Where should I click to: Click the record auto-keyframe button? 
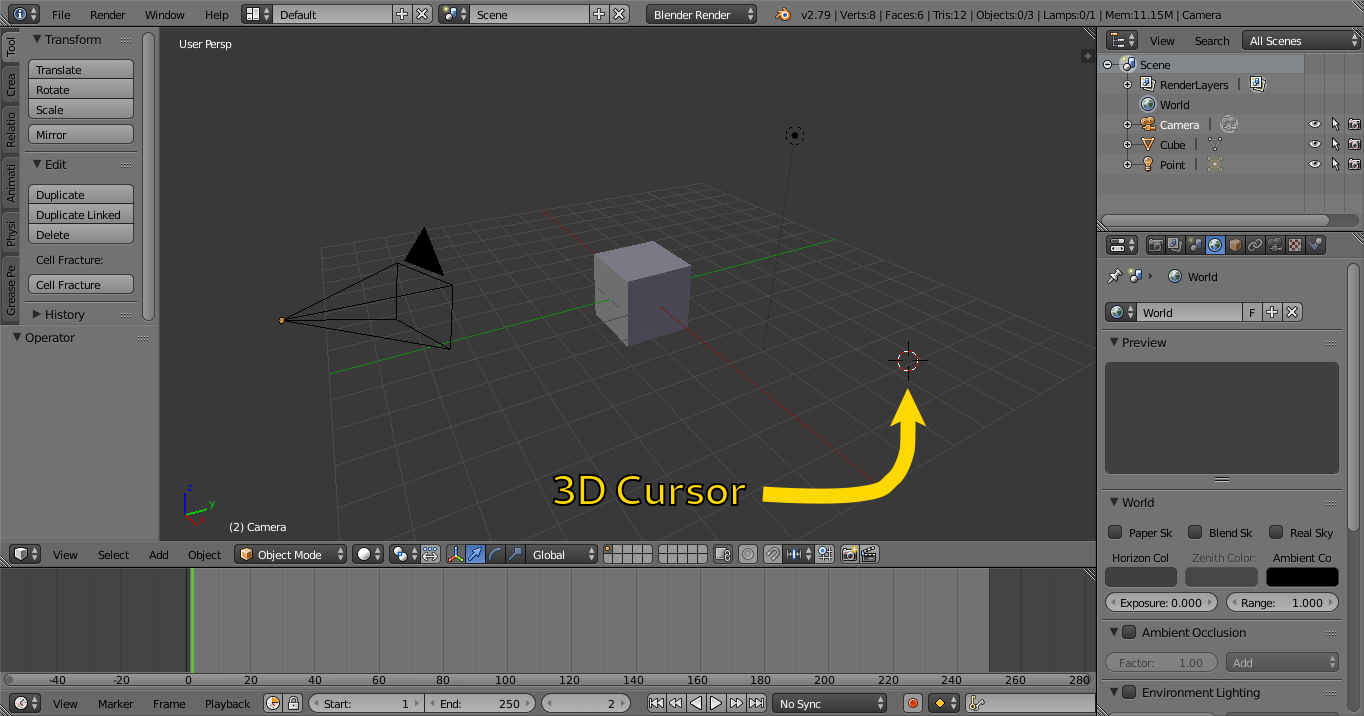(912, 704)
